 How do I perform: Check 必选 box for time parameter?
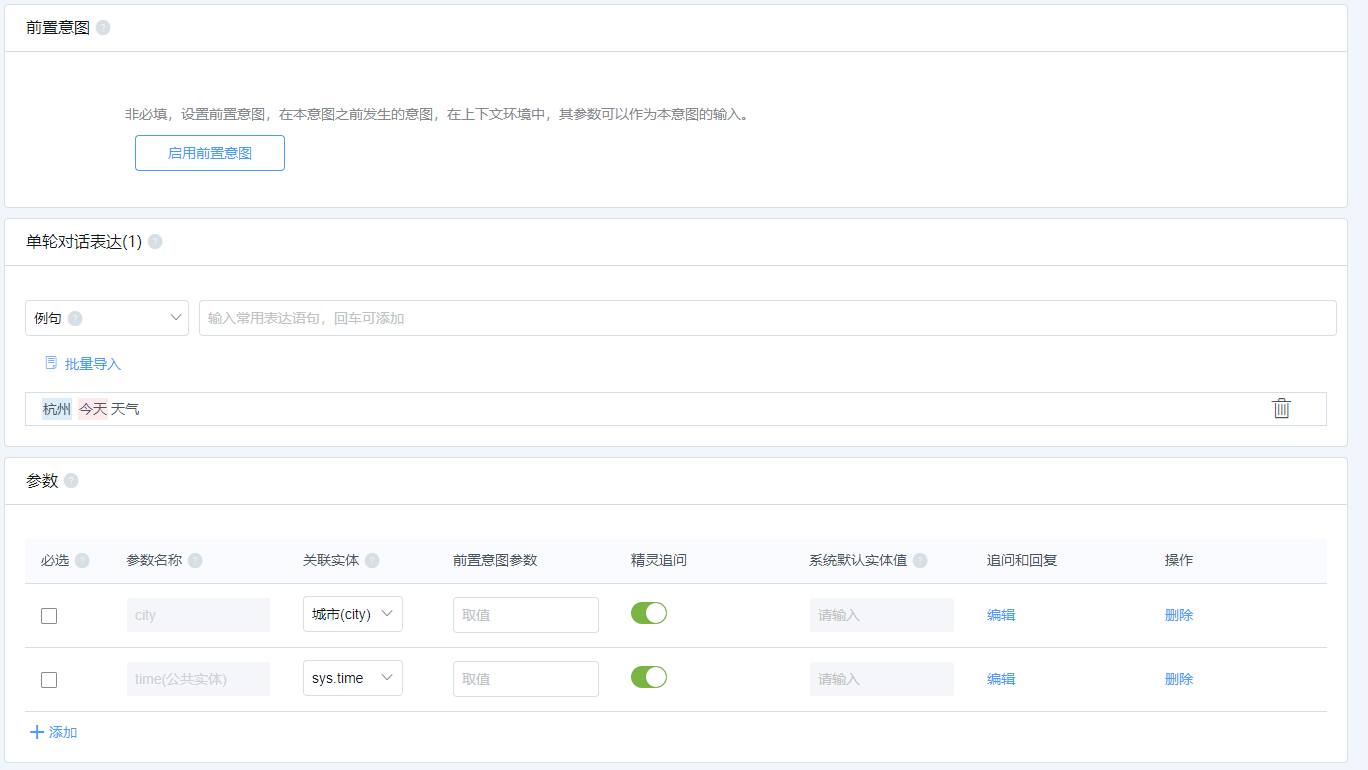pos(49,680)
